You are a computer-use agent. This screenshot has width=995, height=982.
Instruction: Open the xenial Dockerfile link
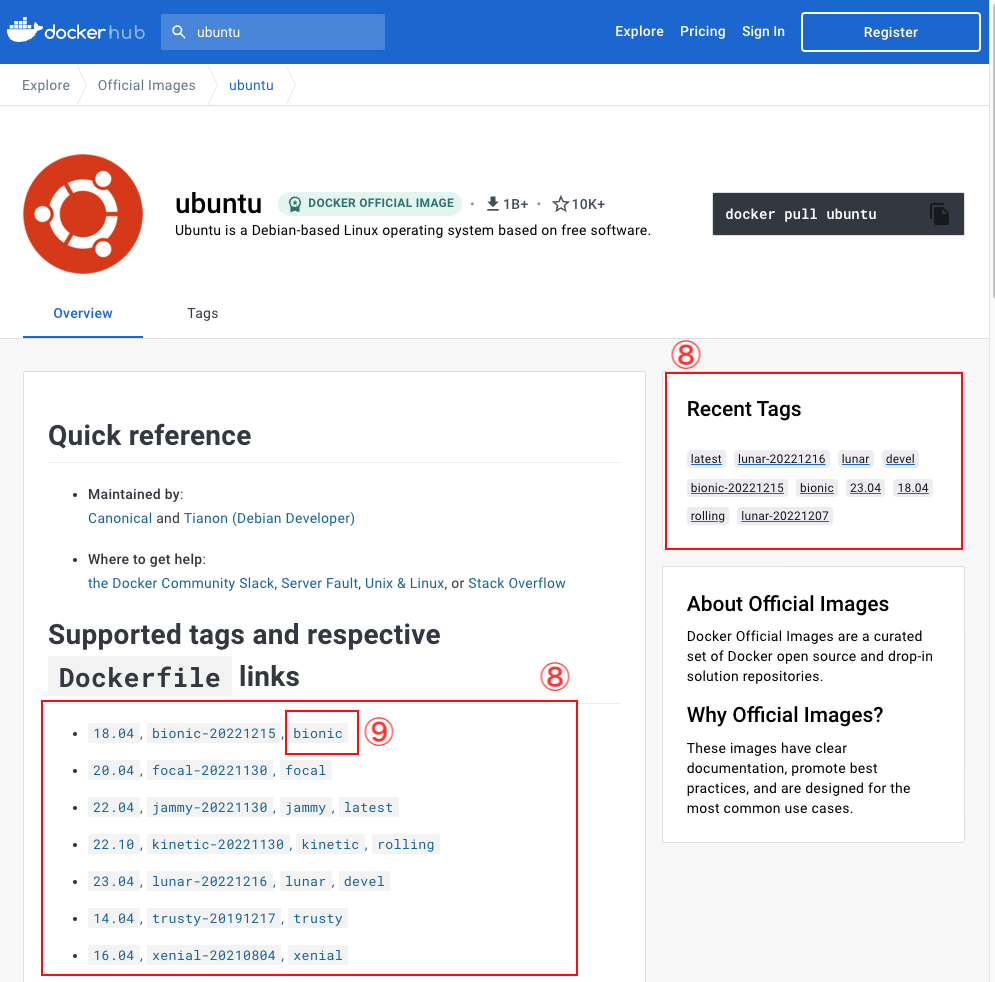pyautogui.click(x=317, y=955)
